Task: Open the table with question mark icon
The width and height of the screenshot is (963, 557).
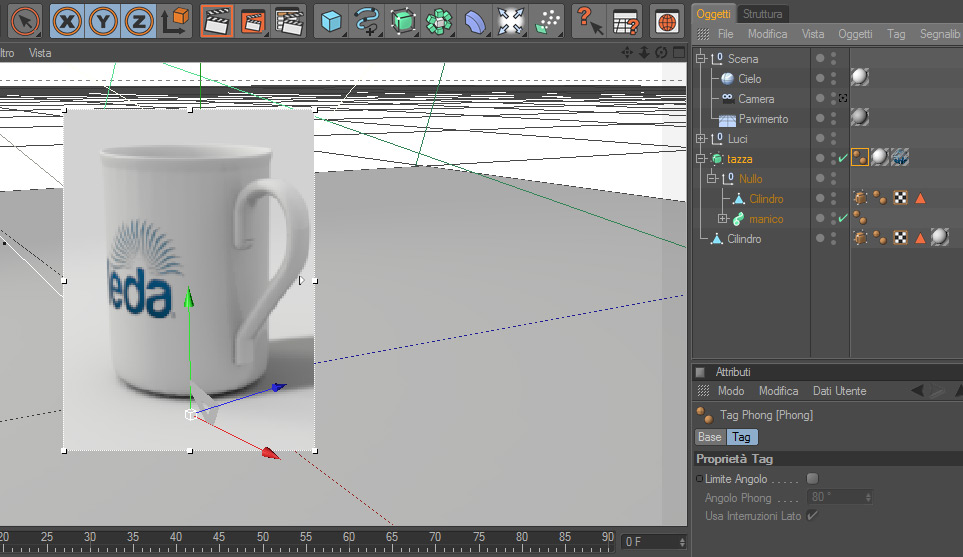Action: coord(626,21)
